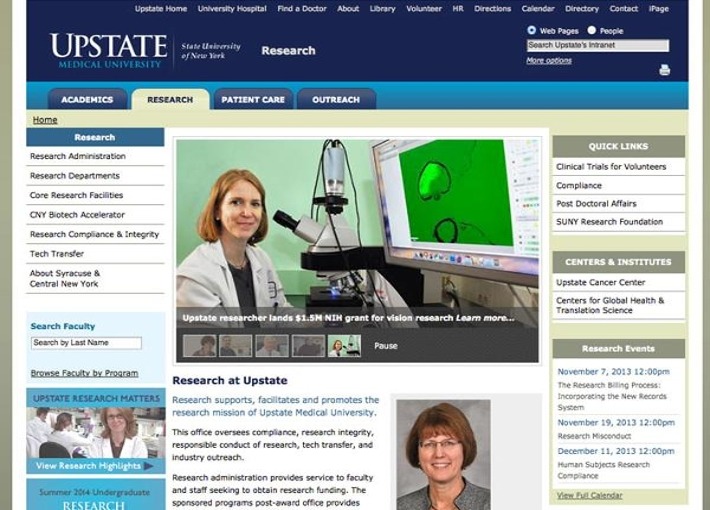
Task: Click the Research sidebar heading
Action: [95, 137]
